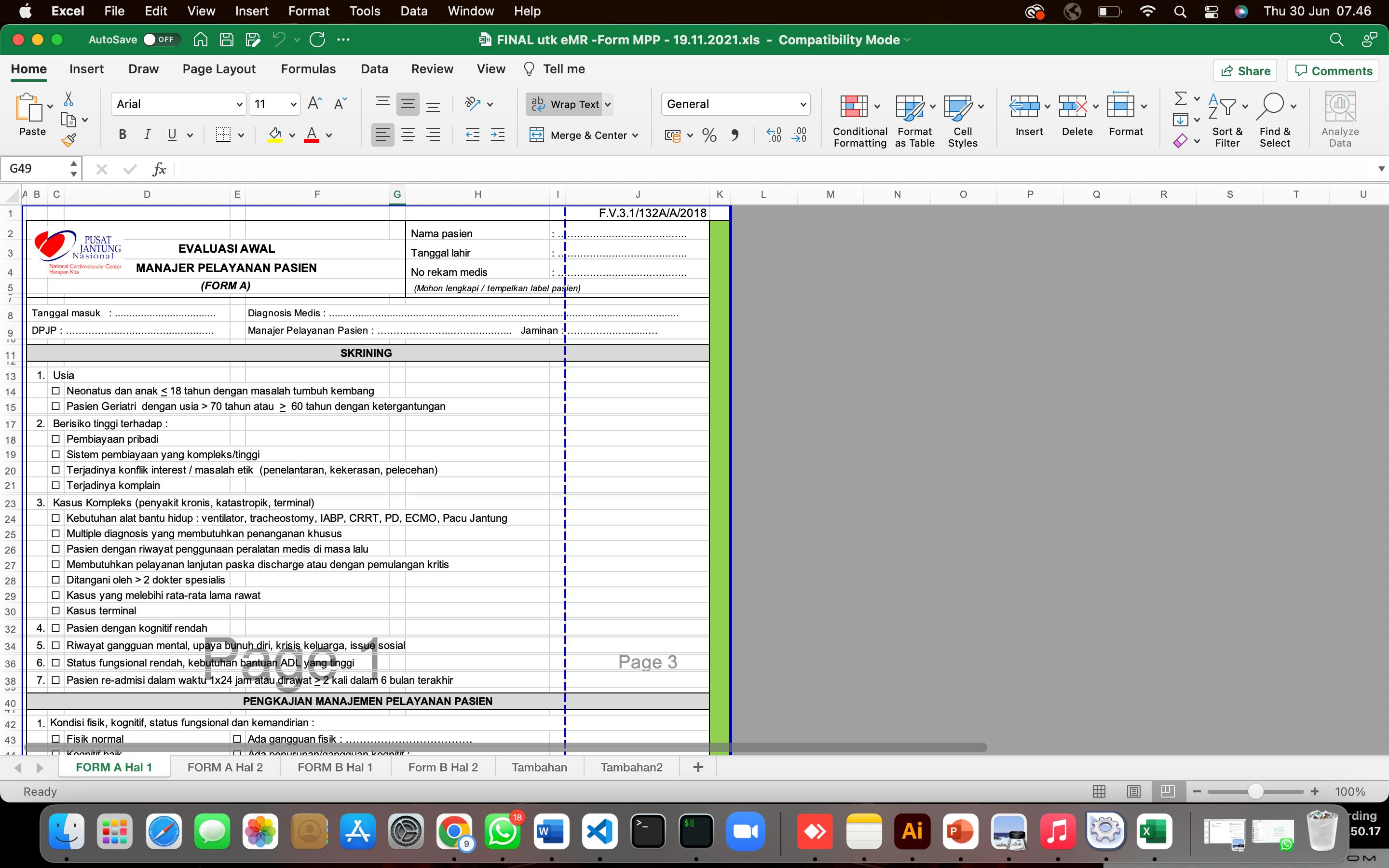
Task: Click the zoom slider handle
Action: tap(1255, 792)
